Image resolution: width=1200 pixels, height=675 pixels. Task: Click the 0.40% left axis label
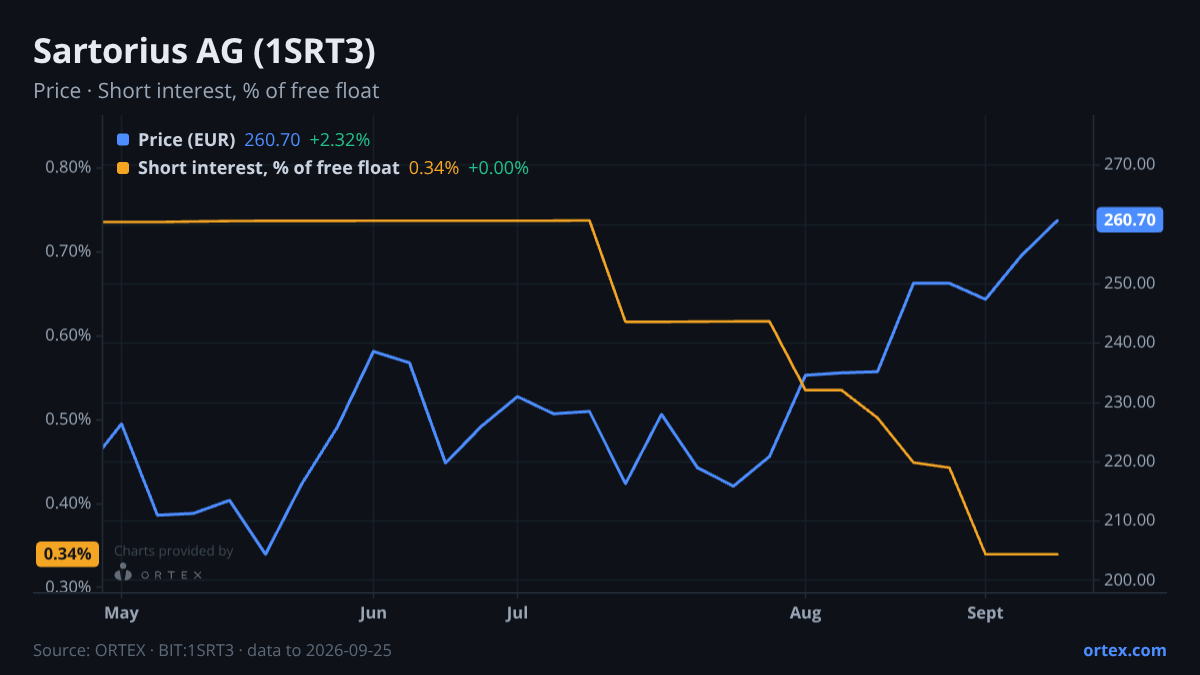point(68,503)
